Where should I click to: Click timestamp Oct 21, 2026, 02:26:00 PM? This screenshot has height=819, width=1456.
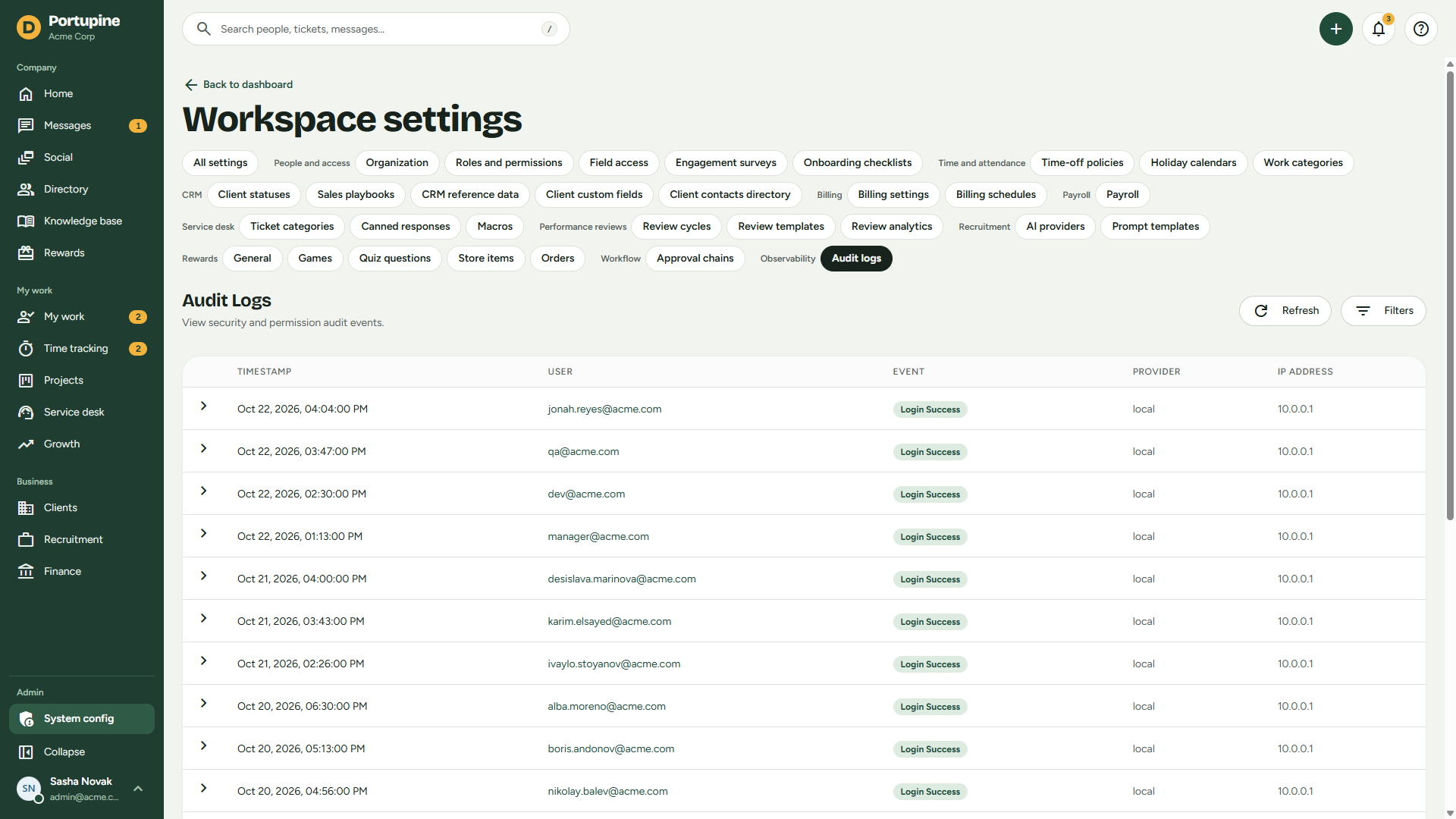coord(300,664)
